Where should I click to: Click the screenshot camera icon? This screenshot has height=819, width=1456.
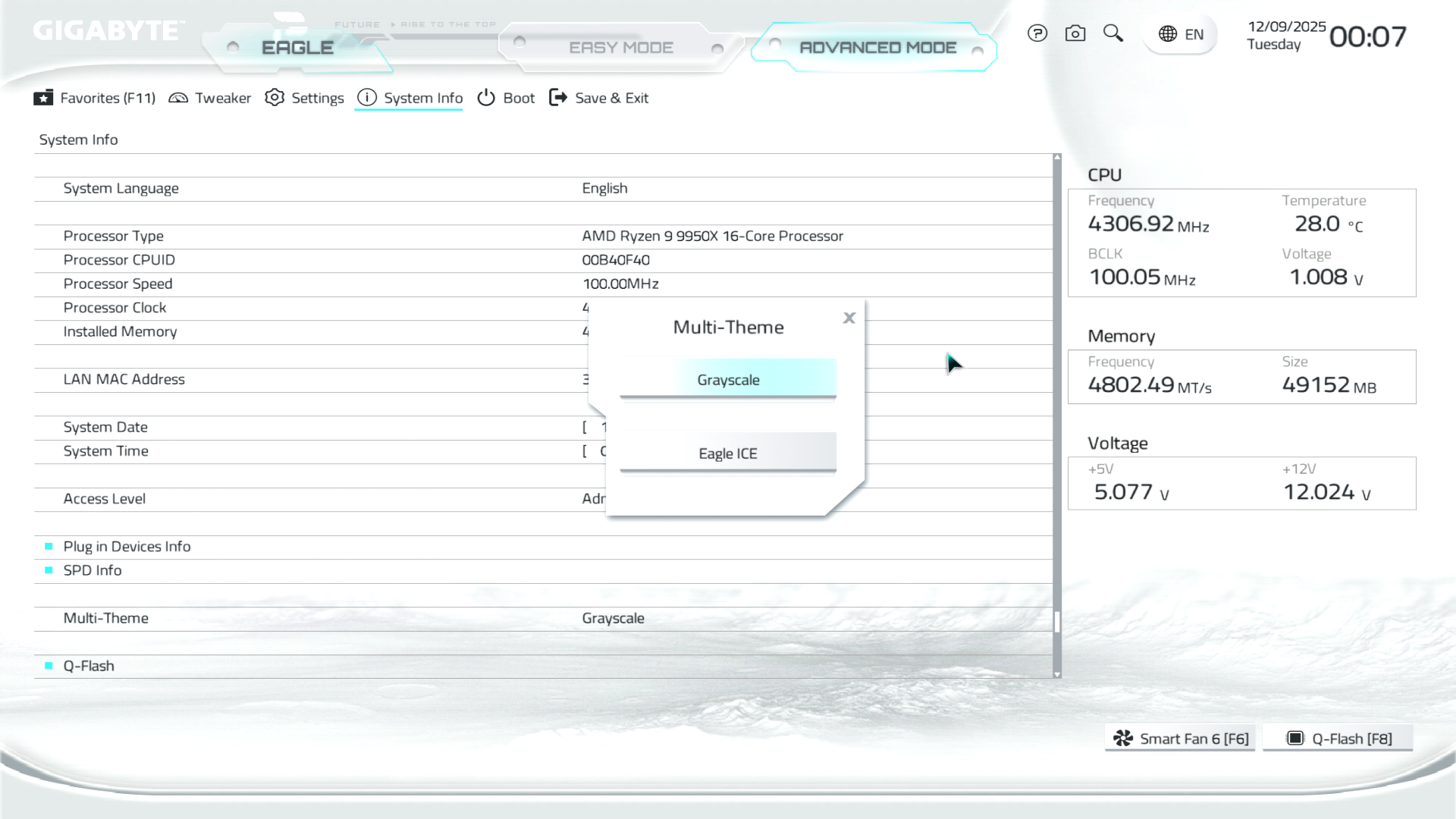coord(1075,33)
